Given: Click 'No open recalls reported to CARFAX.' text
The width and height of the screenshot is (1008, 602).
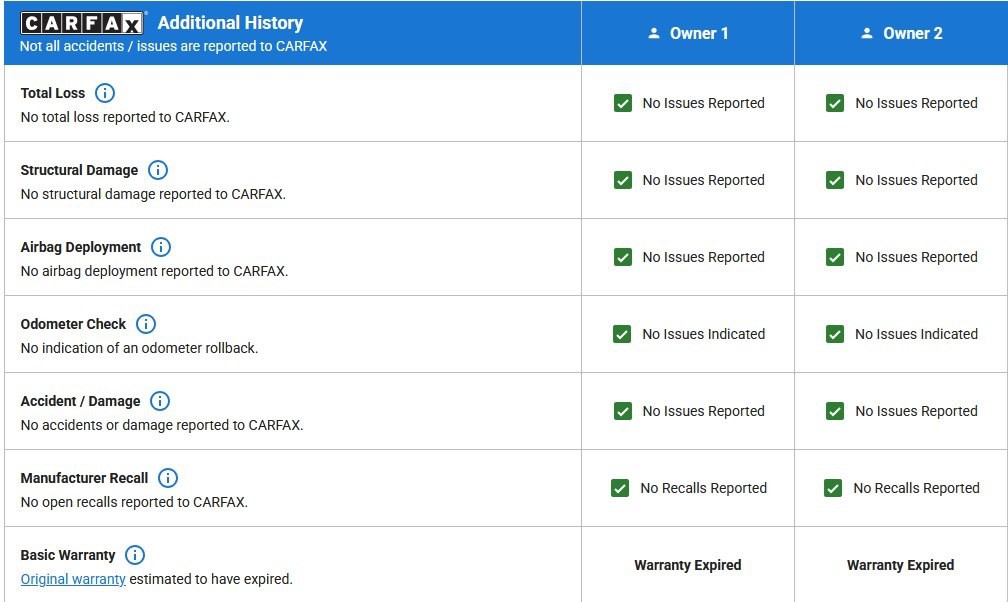Looking at the screenshot, I should 134,502.
